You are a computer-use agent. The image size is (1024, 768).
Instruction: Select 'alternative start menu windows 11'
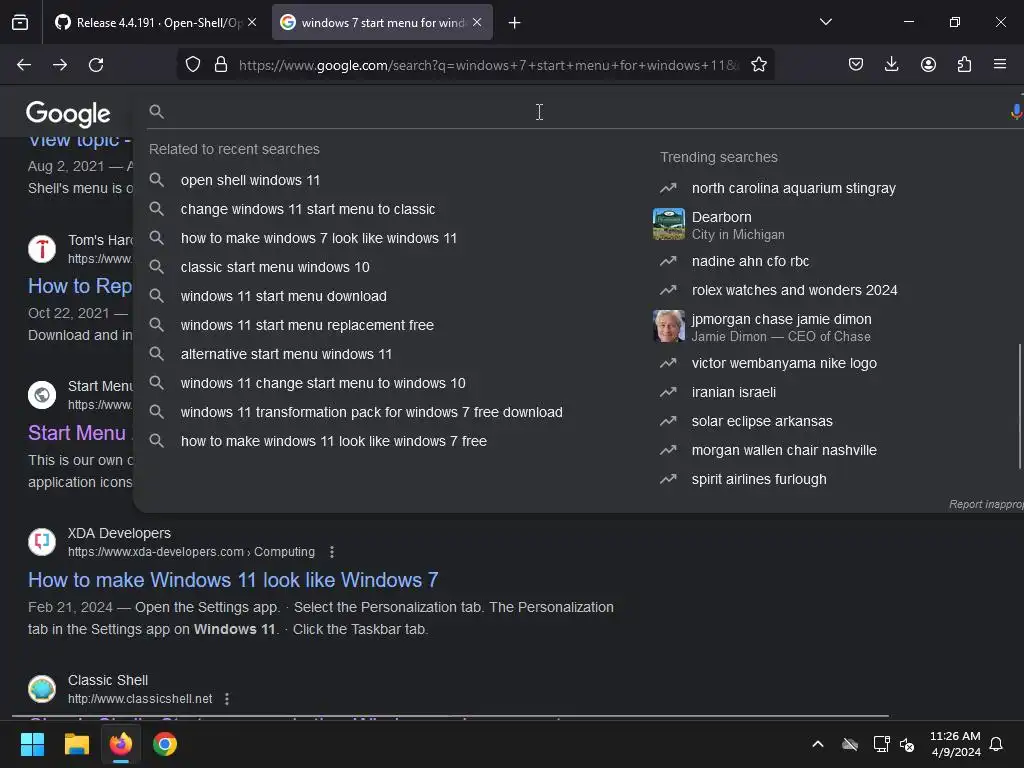[286, 354]
